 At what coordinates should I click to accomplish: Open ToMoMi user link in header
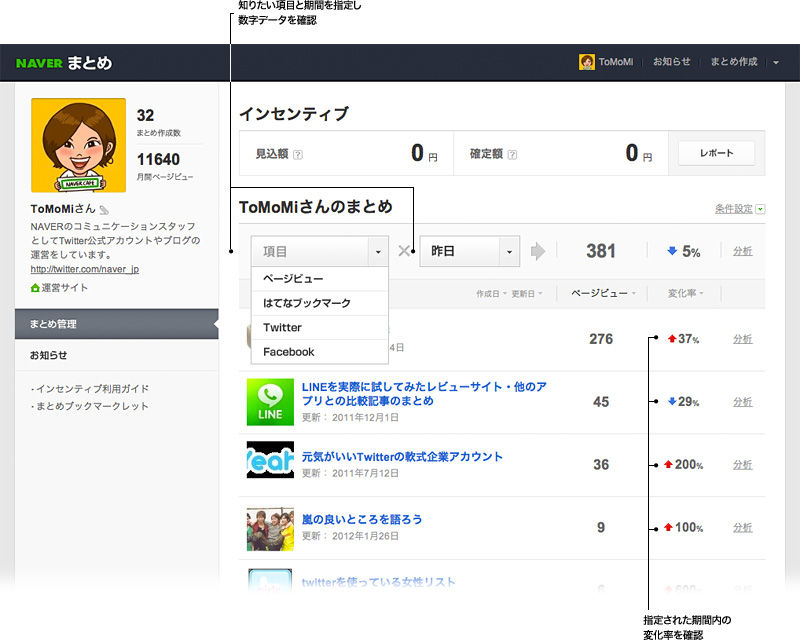click(616, 62)
